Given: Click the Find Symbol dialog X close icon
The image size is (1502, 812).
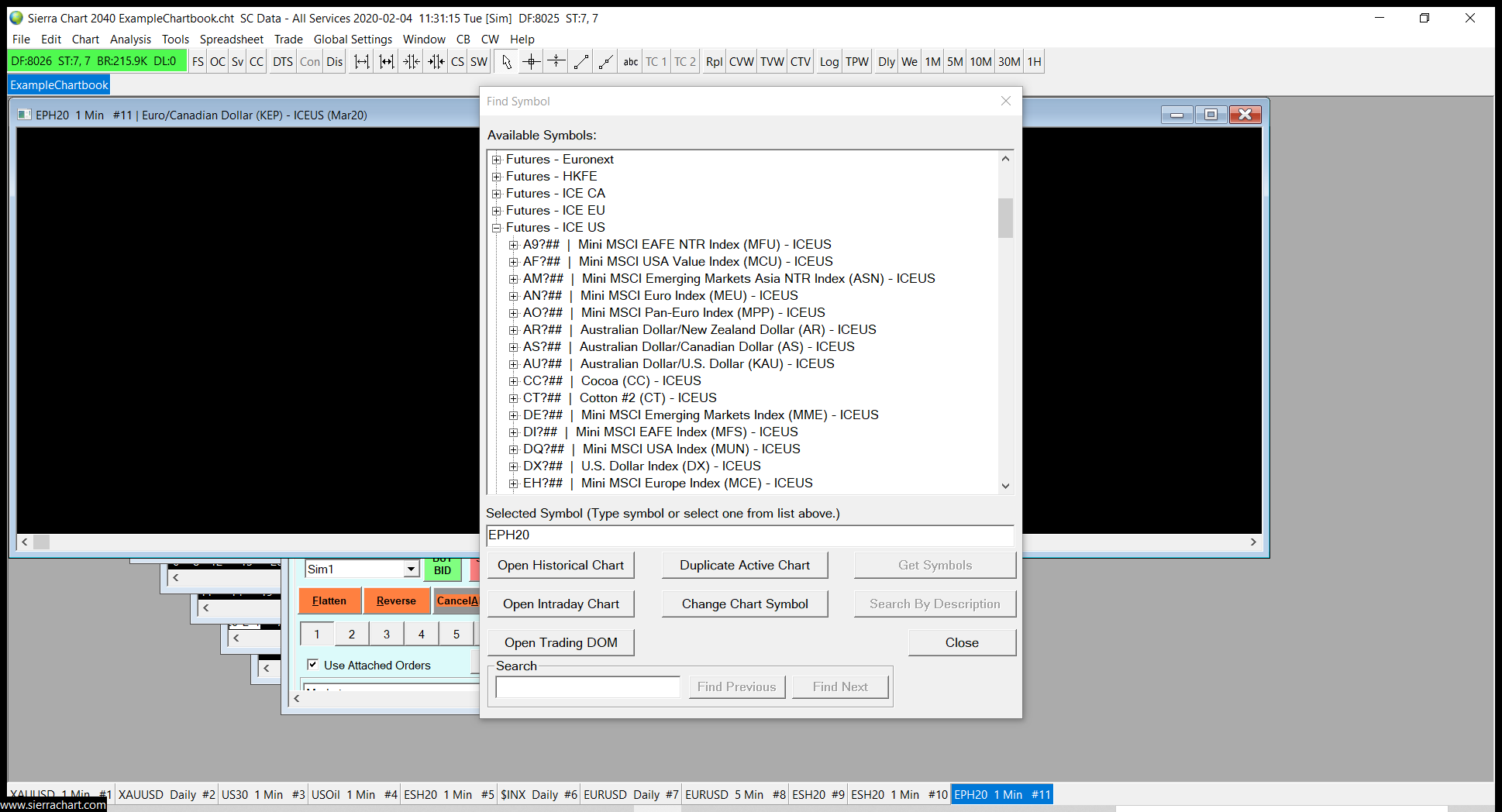Looking at the screenshot, I should pos(1006,101).
